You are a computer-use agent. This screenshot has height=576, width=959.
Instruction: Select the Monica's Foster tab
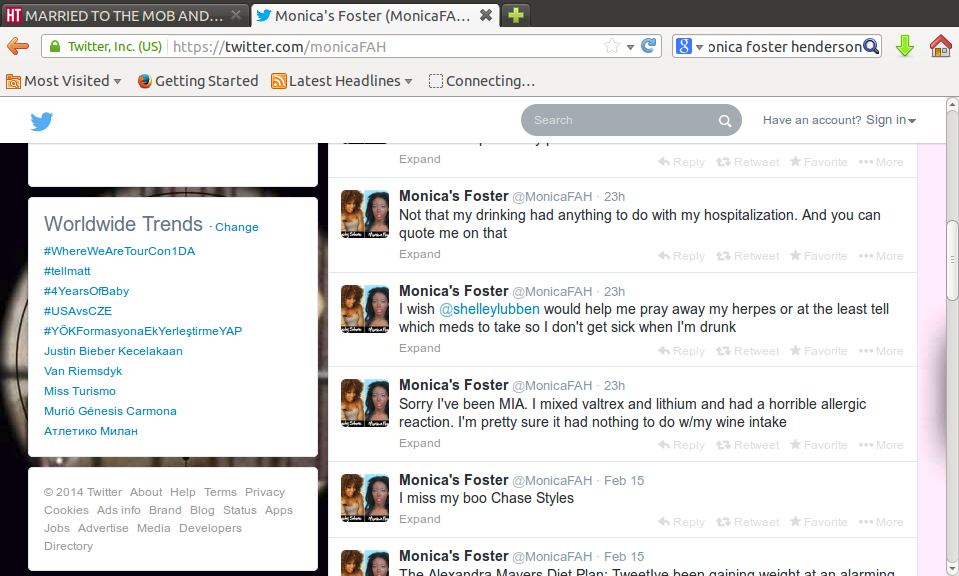pos(373,15)
